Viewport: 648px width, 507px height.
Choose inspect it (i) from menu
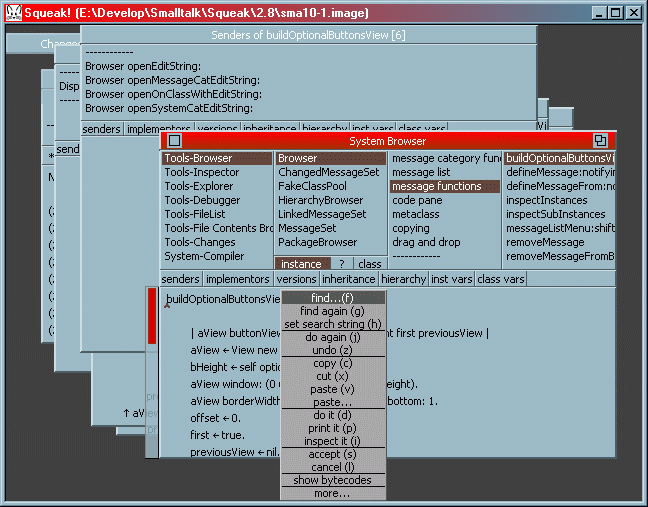[332, 441]
